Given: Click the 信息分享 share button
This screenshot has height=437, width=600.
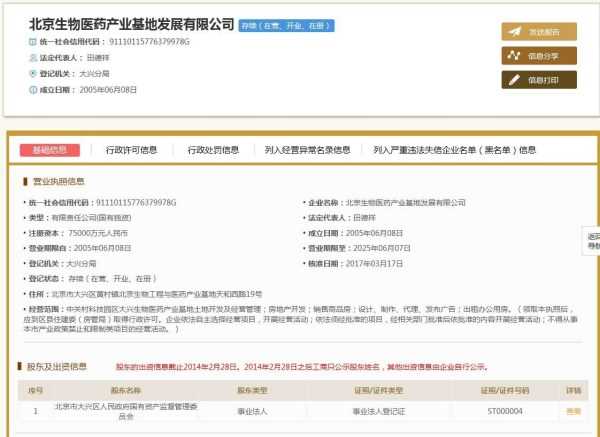Looking at the screenshot, I should click(x=539, y=56).
